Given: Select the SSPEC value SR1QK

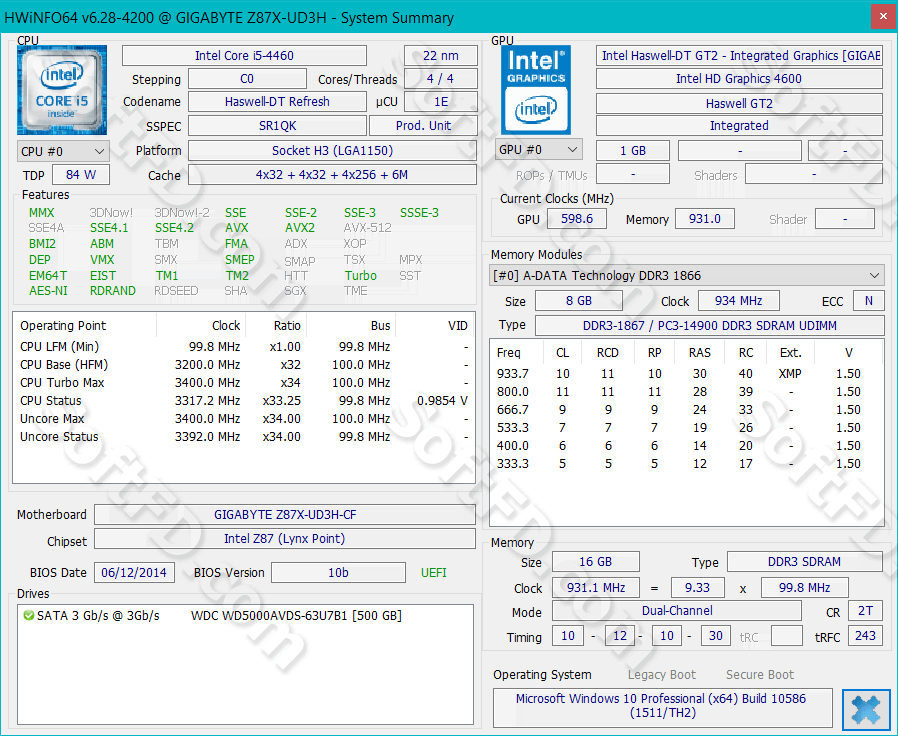Looking at the screenshot, I should click(277, 126).
